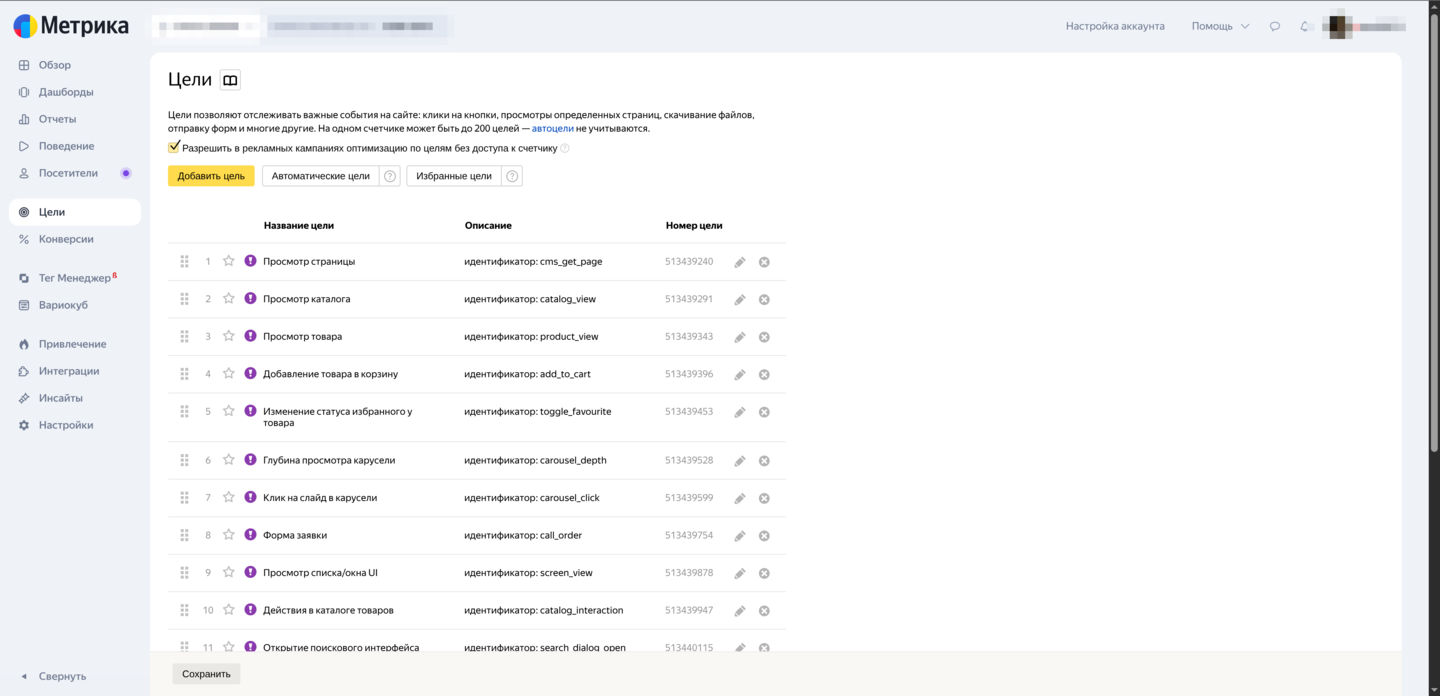Open the goals documentation book icon

point(230,80)
